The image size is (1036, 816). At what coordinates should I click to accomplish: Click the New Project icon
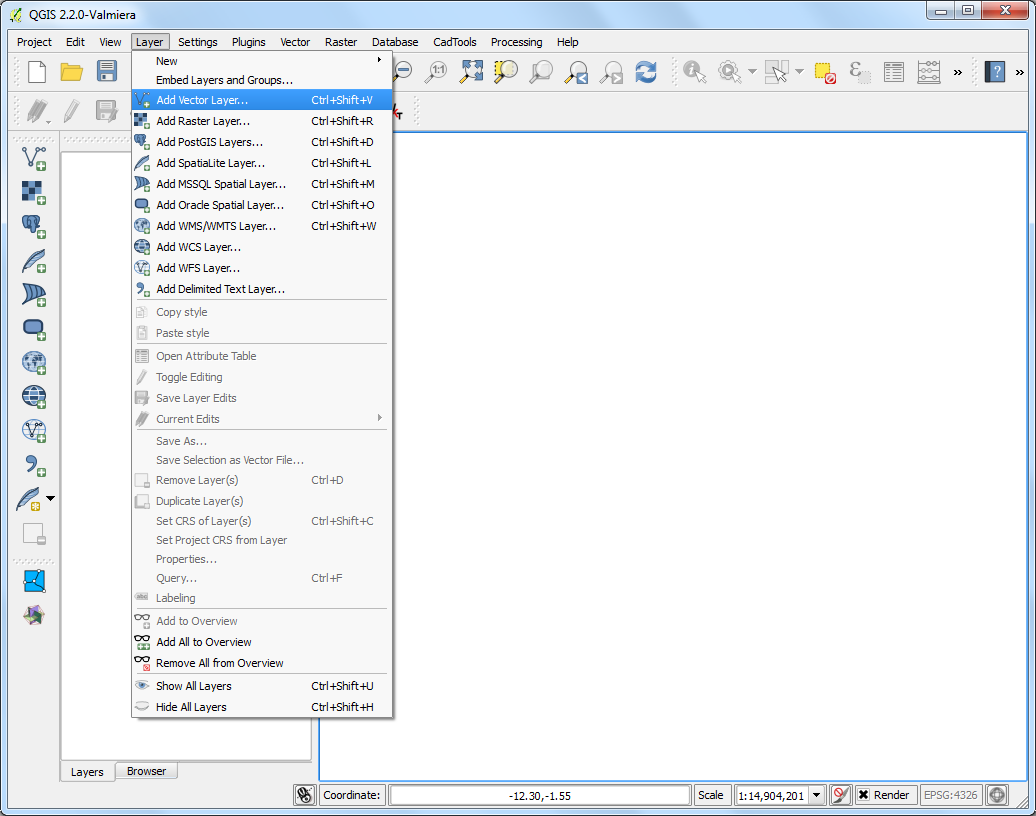37,71
